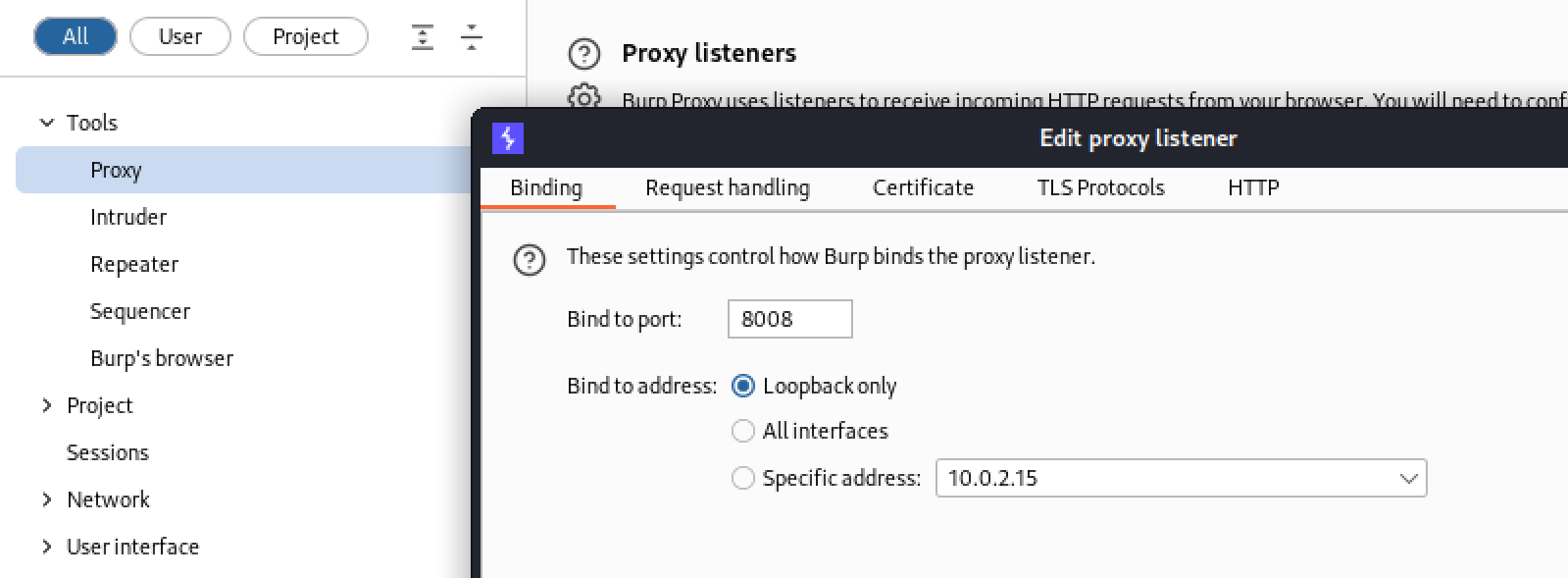Click the binding settings help icon
The image size is (1568, 578).
coord(530,260)
